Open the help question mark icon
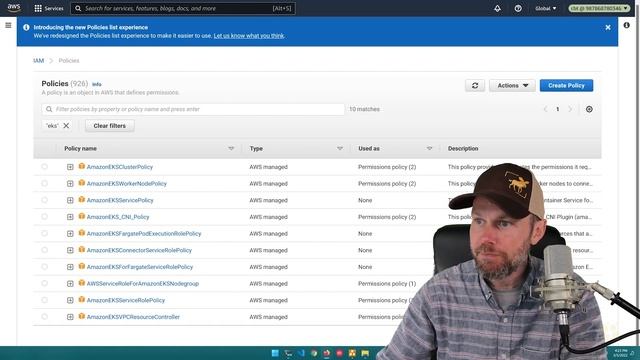Screen dimensions: 640x360 pyautogui.click(x=518, y=8)
